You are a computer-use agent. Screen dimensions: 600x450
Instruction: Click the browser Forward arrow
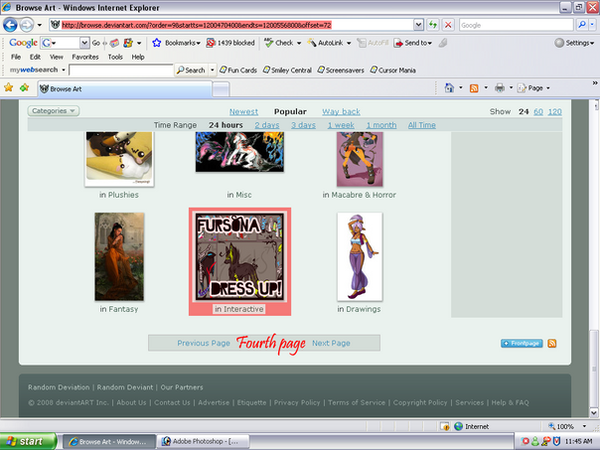[x=26, y=25]
